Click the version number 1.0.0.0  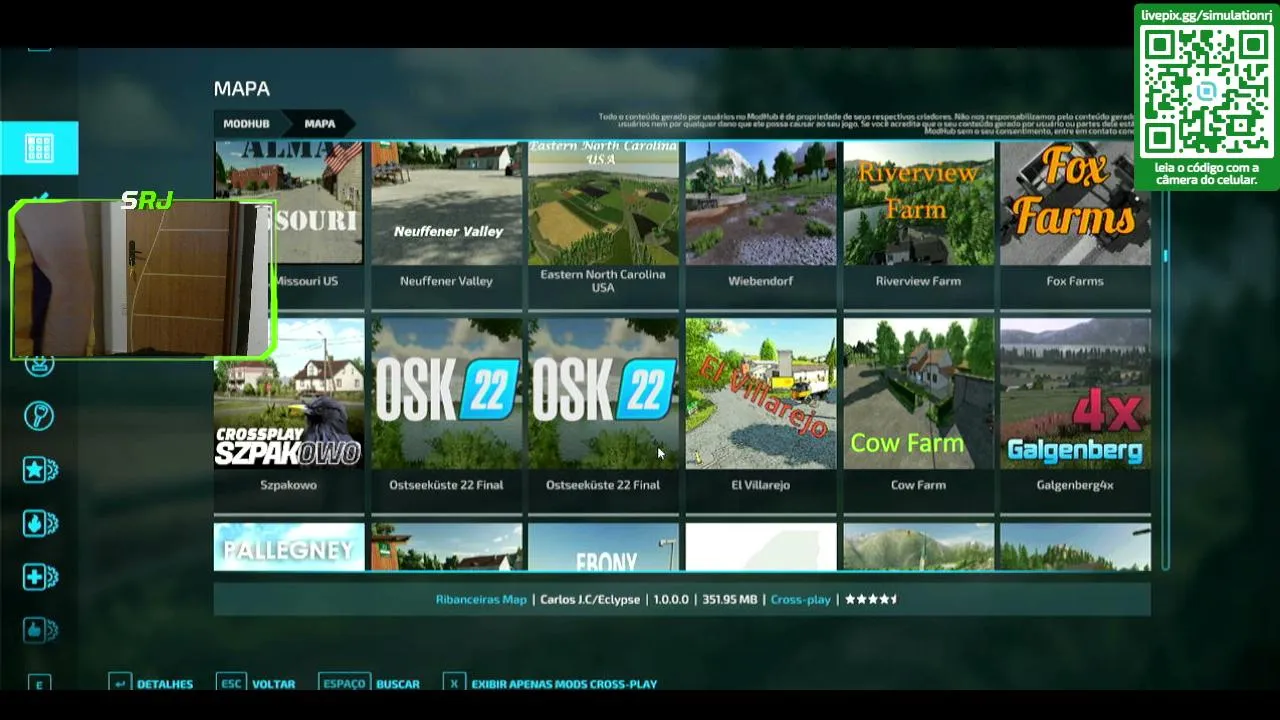671,600
